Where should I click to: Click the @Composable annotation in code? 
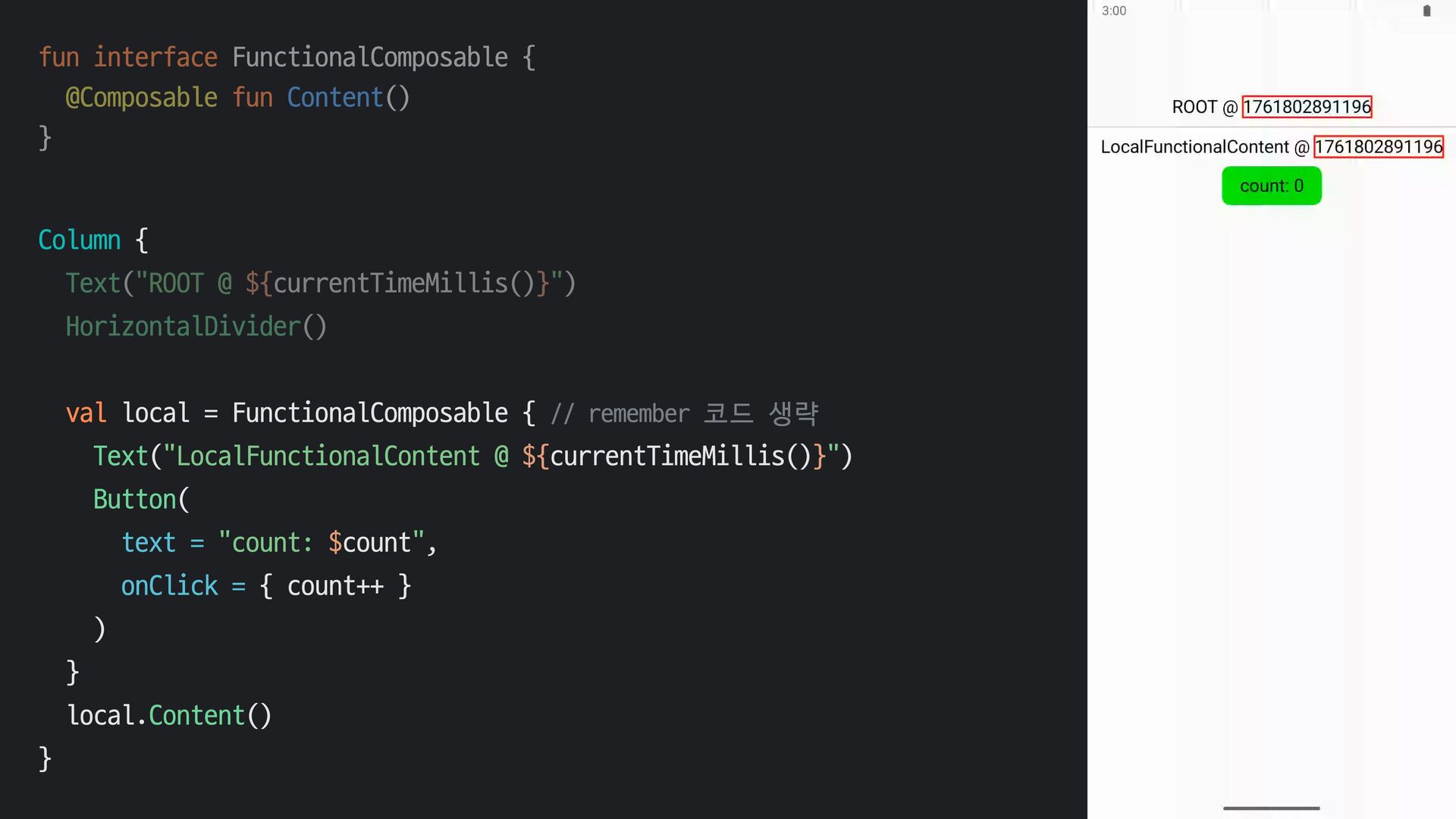pos(141,98)
